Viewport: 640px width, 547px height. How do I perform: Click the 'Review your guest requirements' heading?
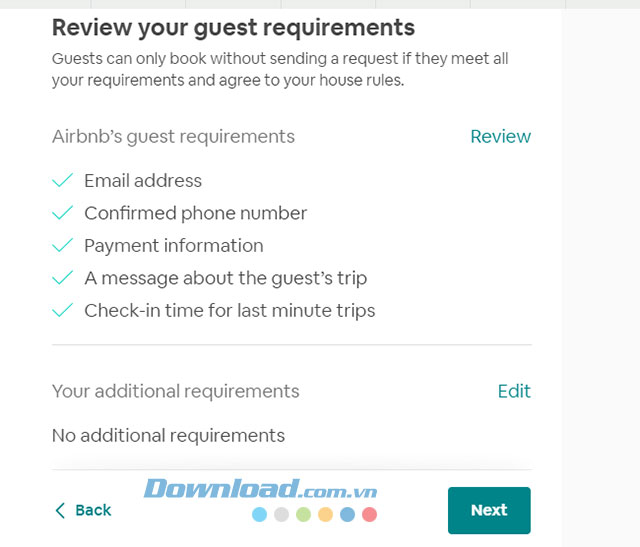click(233, 27)
